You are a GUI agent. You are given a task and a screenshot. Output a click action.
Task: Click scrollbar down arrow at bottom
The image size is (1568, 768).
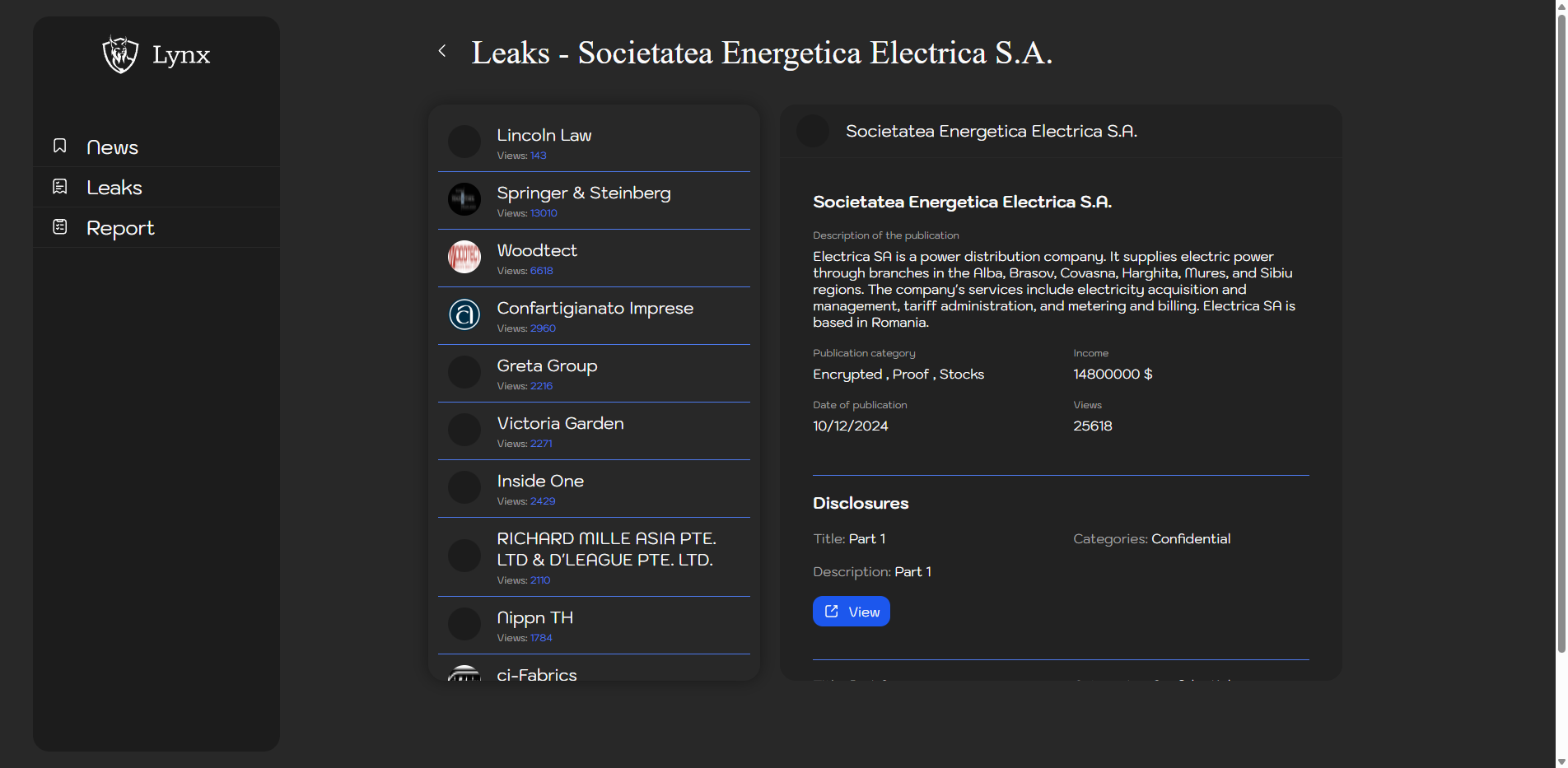(x=1561, y=761)
